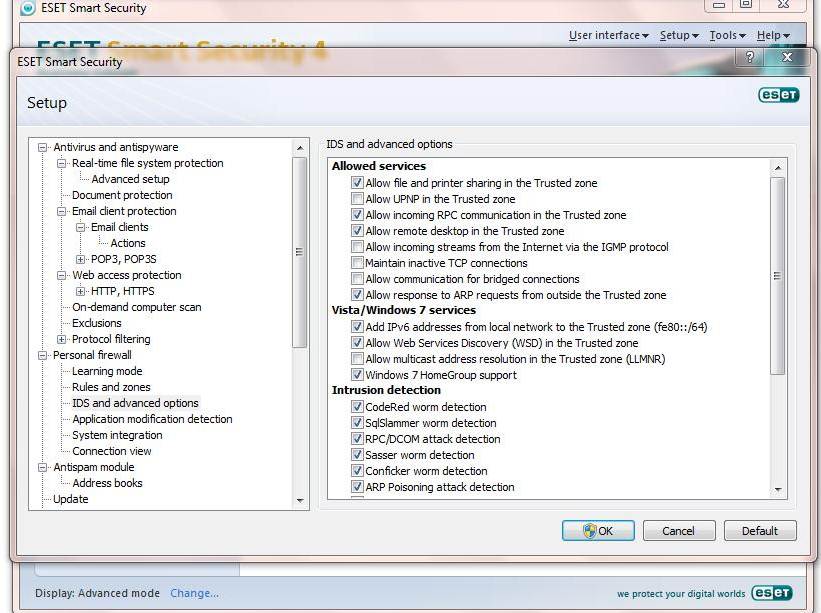Open the dialog Help question mark button
Image resolution: width=821 pixels, height=613 pixels.
click(x=750, y=57)
